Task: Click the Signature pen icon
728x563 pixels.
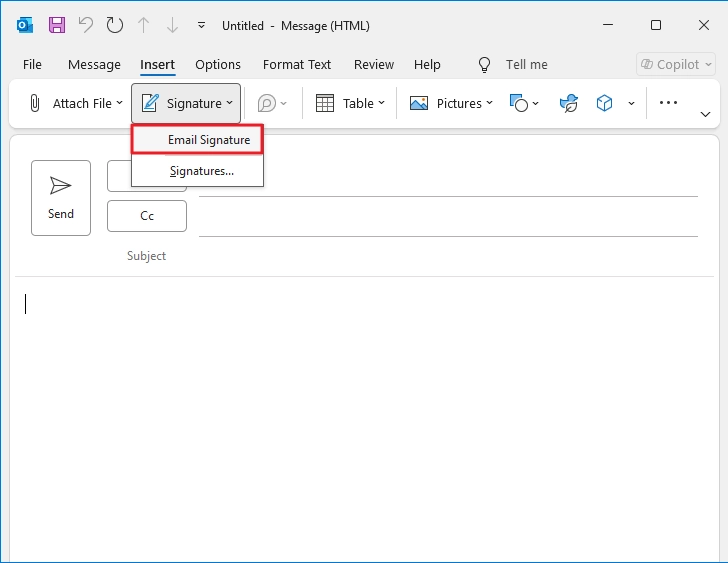Action: 150,103
